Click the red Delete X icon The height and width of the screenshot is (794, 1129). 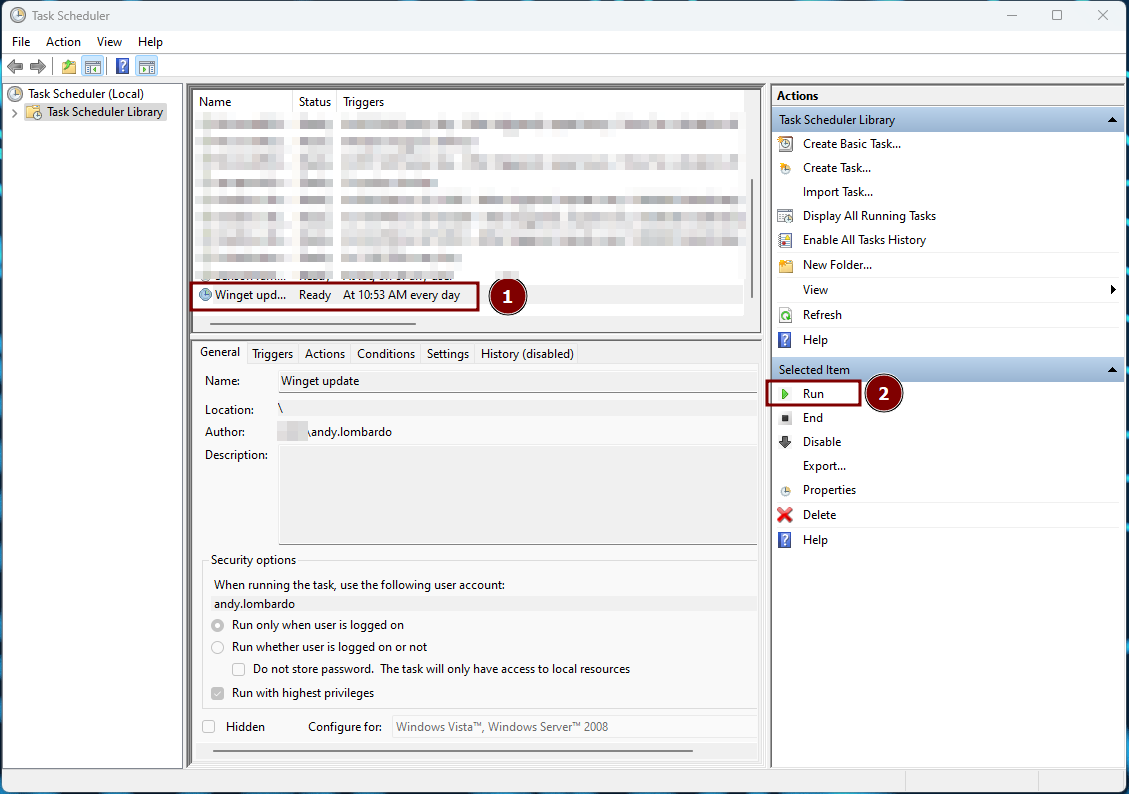(x=785, y=515)
